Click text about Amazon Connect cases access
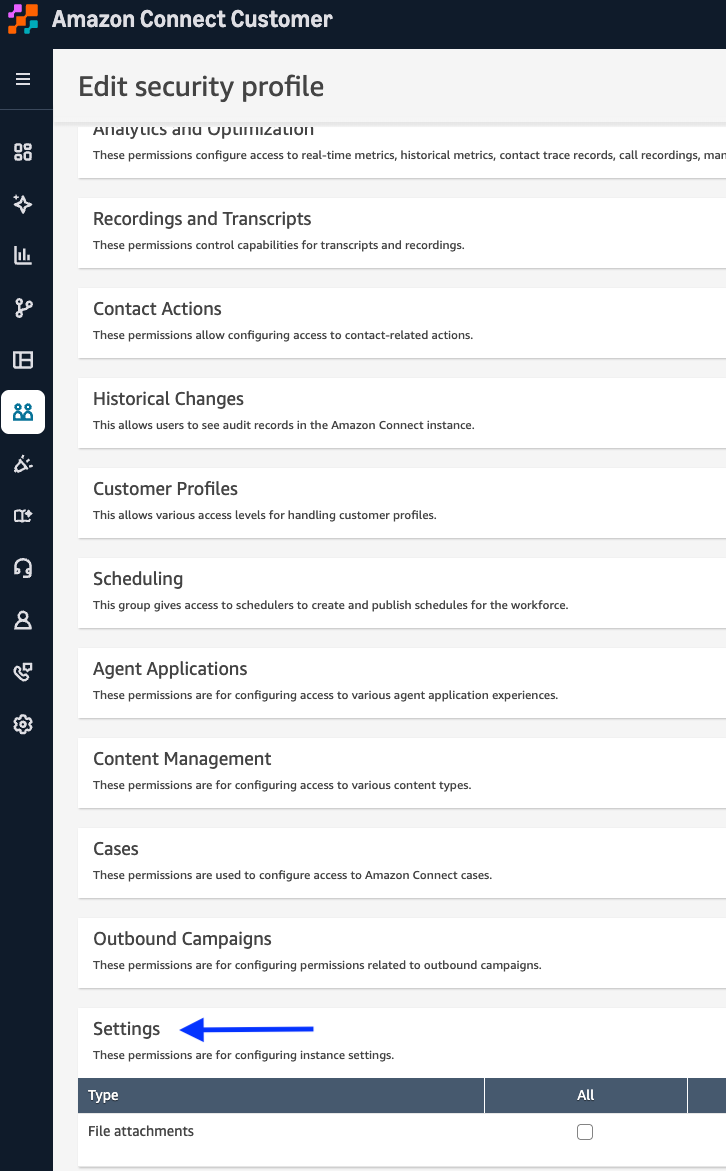Screen dimensions: 726x1171 [292, 875]
